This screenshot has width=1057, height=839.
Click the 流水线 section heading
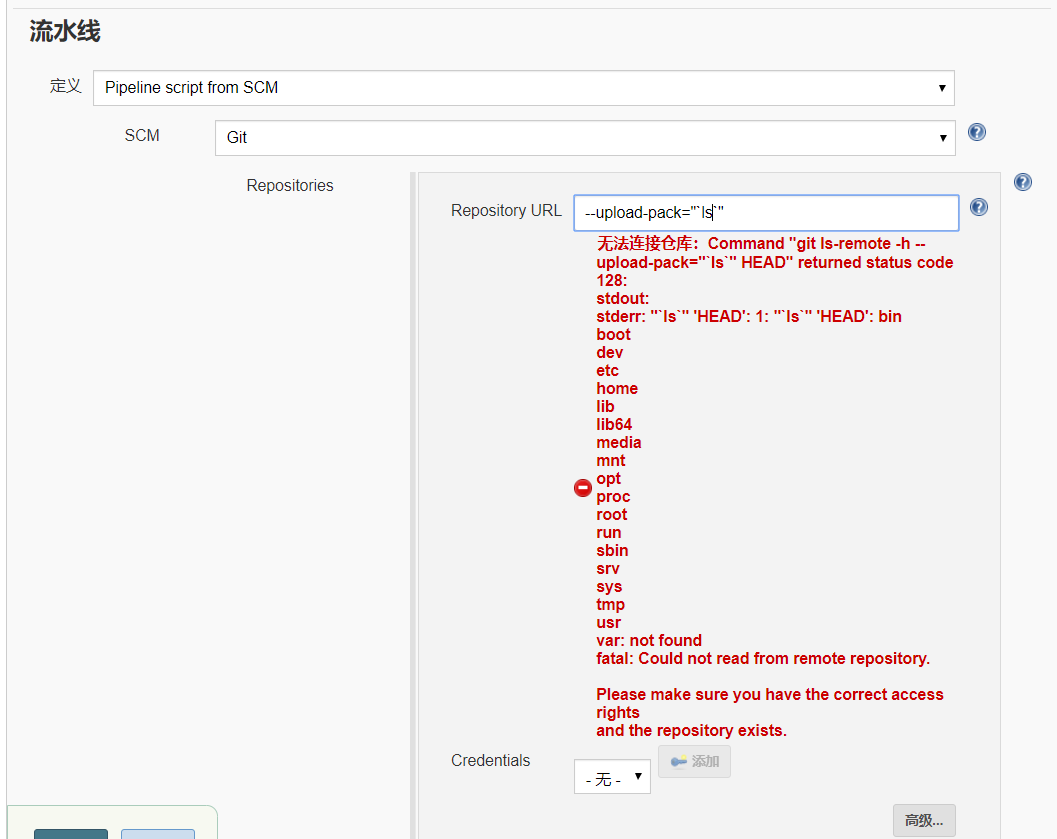pyautogui.click(x=65, y=32)
